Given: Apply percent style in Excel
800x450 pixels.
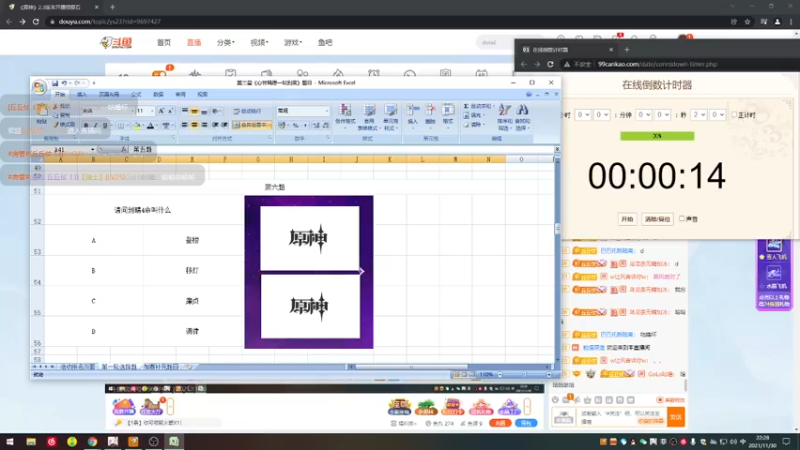Looking at the screenshot, I should (x=295, y=125).
